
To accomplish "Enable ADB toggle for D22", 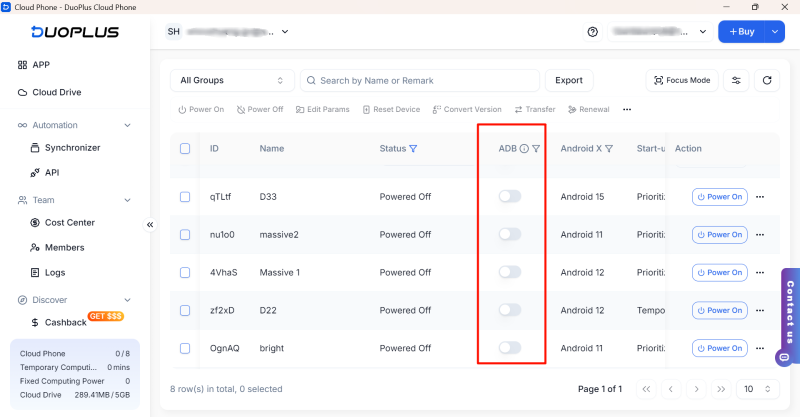I will tap(510, 309).
